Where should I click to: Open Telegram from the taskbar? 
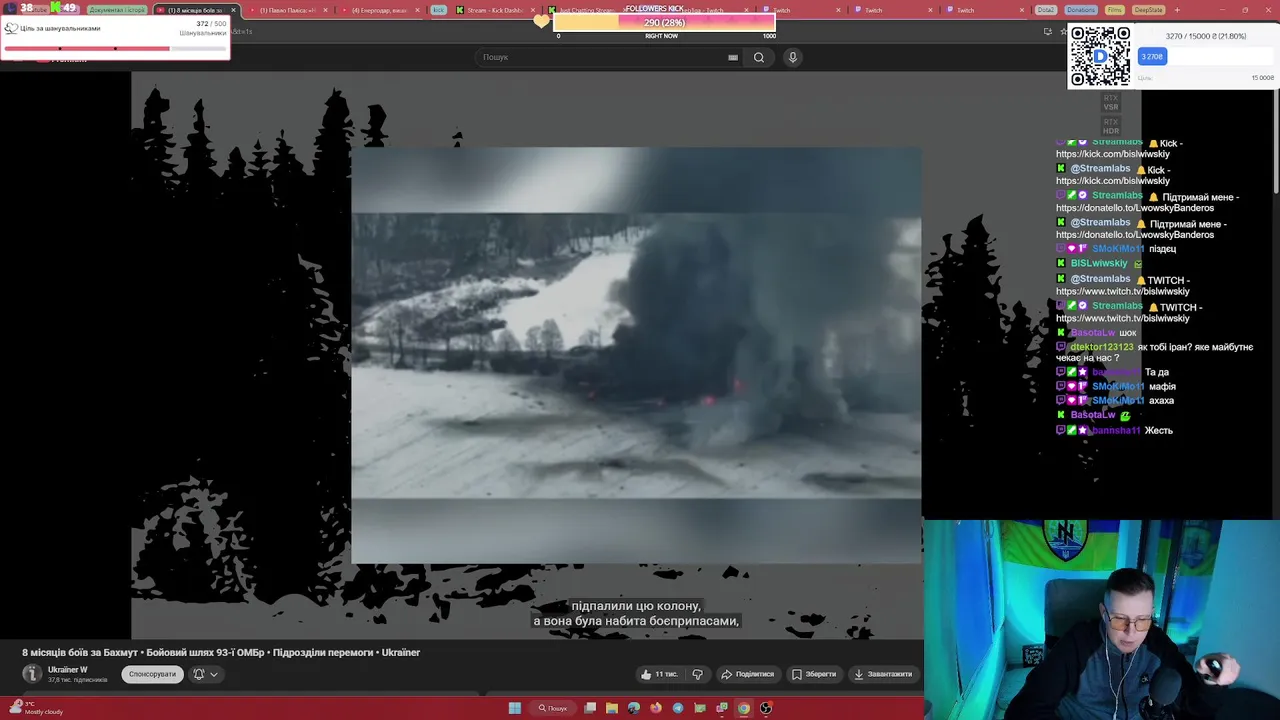point(678,708)
